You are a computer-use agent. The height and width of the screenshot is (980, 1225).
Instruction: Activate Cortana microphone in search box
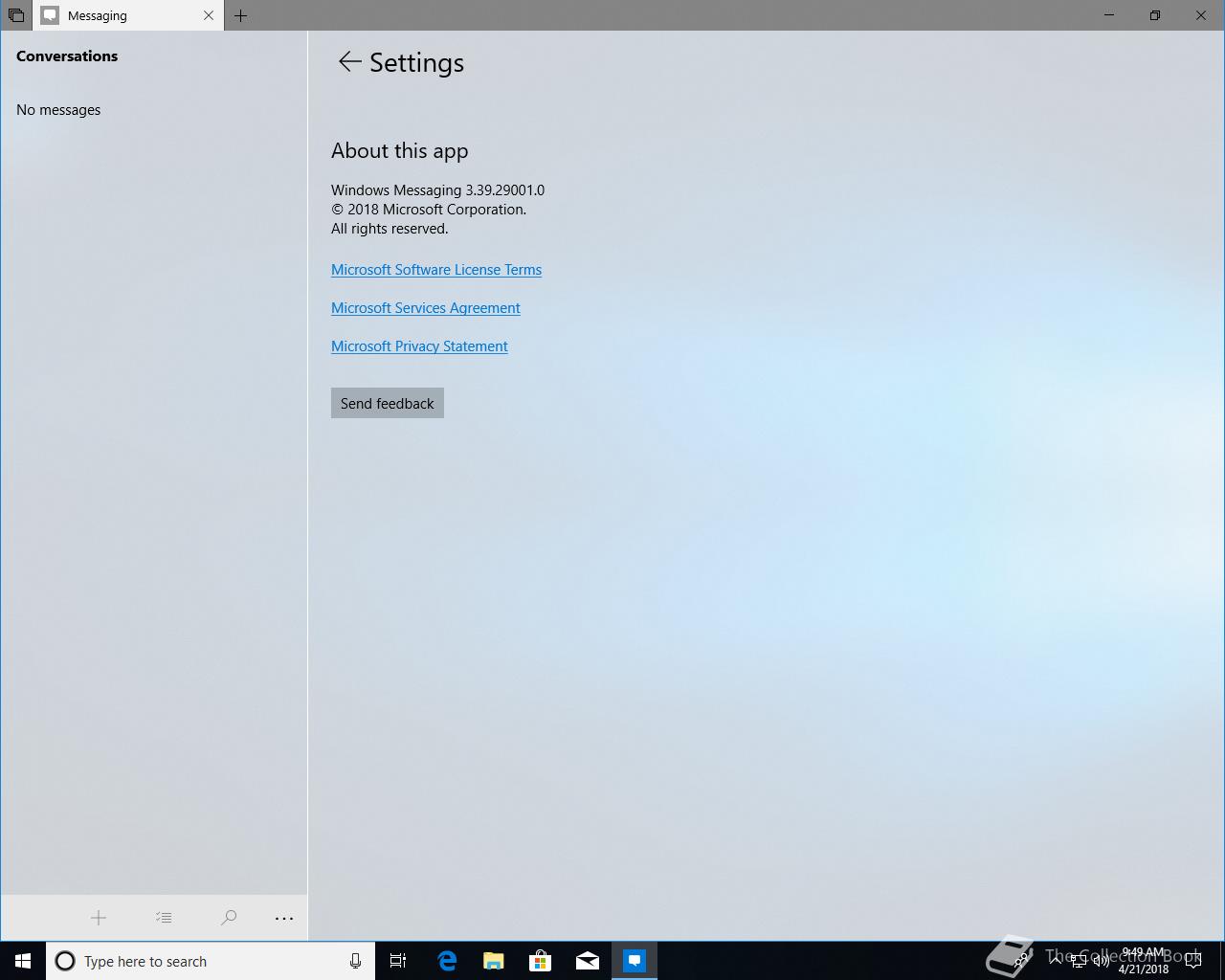click(355, 961)
